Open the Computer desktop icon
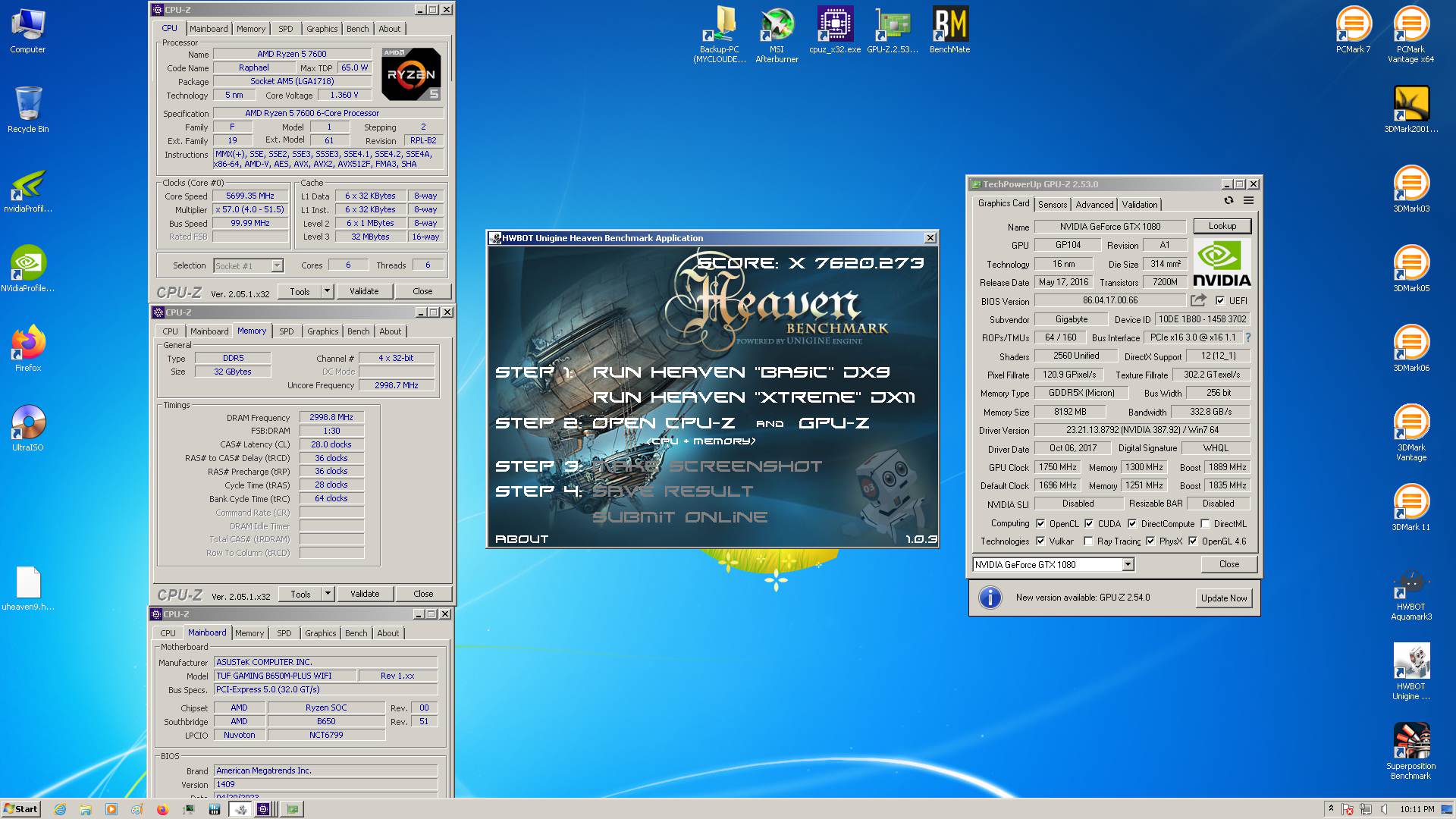This screenshot has height=819, width=1456. [x=28, y=31]
